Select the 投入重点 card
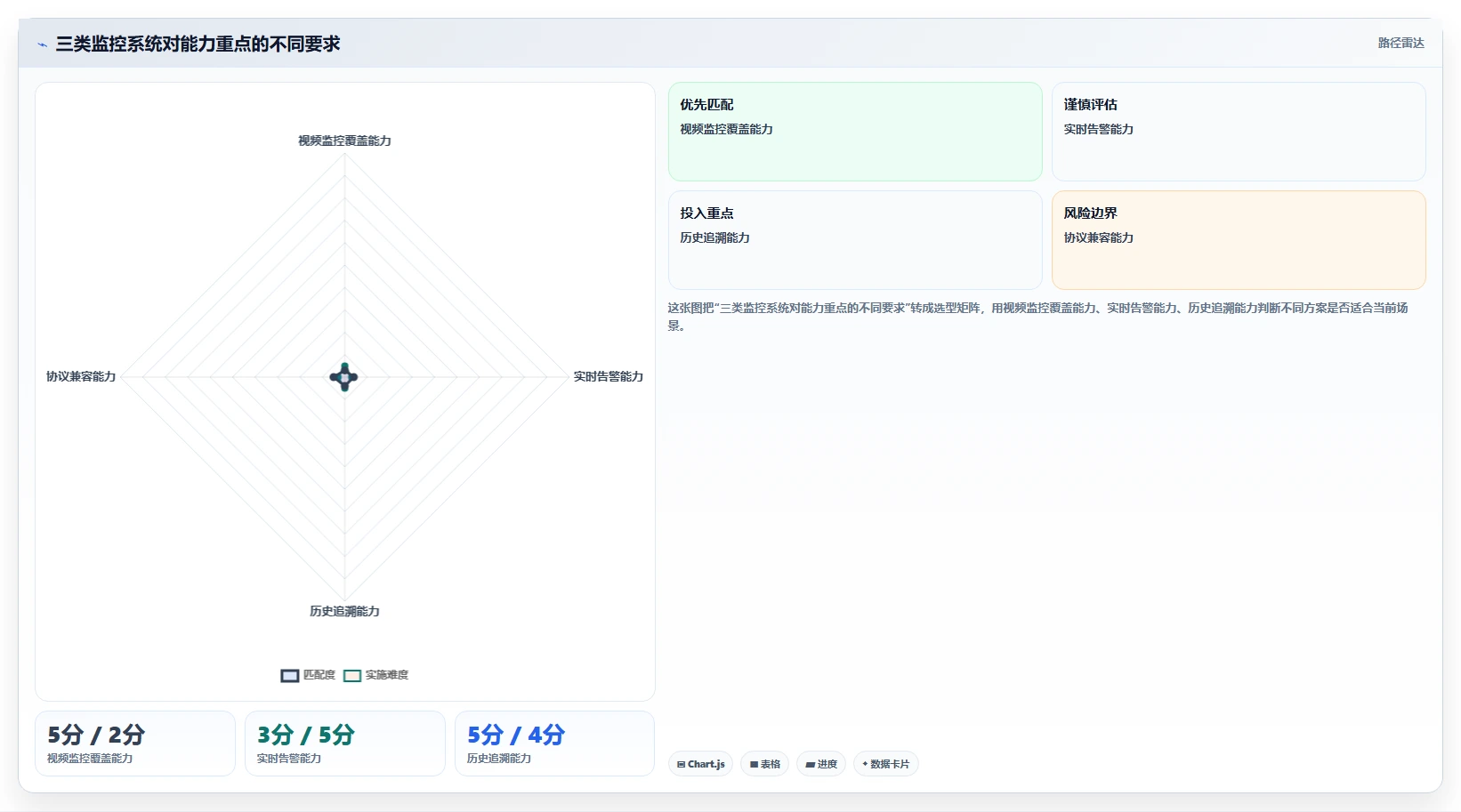Image resolution: width=1461 pixels, height=812 pixels. pyautogui.click(x=855, y=240)
